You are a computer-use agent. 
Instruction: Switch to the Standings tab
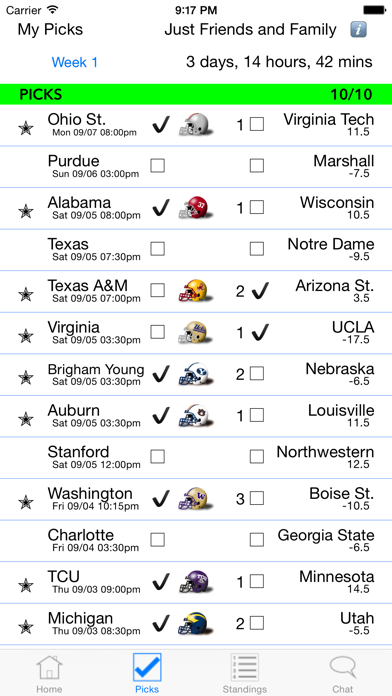pyautogui.click(x=245, y=673)
